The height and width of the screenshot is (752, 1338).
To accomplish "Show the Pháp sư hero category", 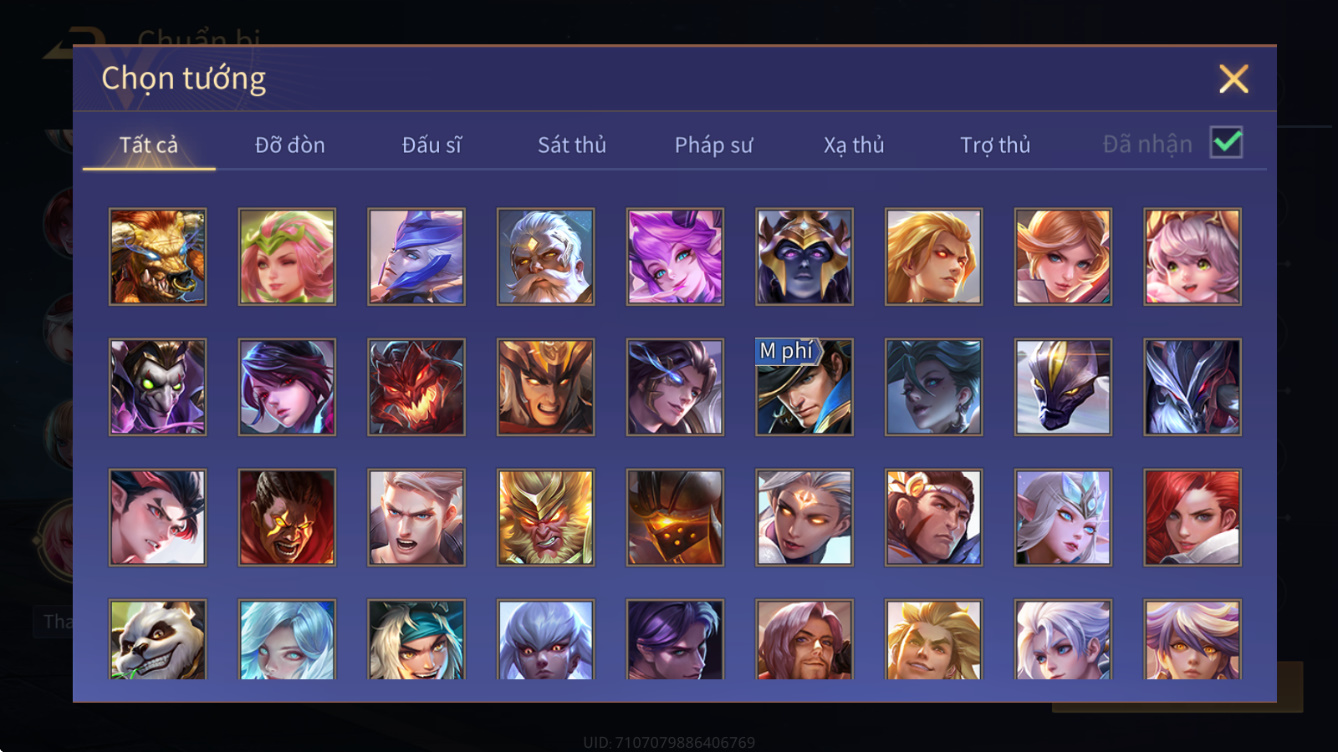I will click(x=713, y=145).
